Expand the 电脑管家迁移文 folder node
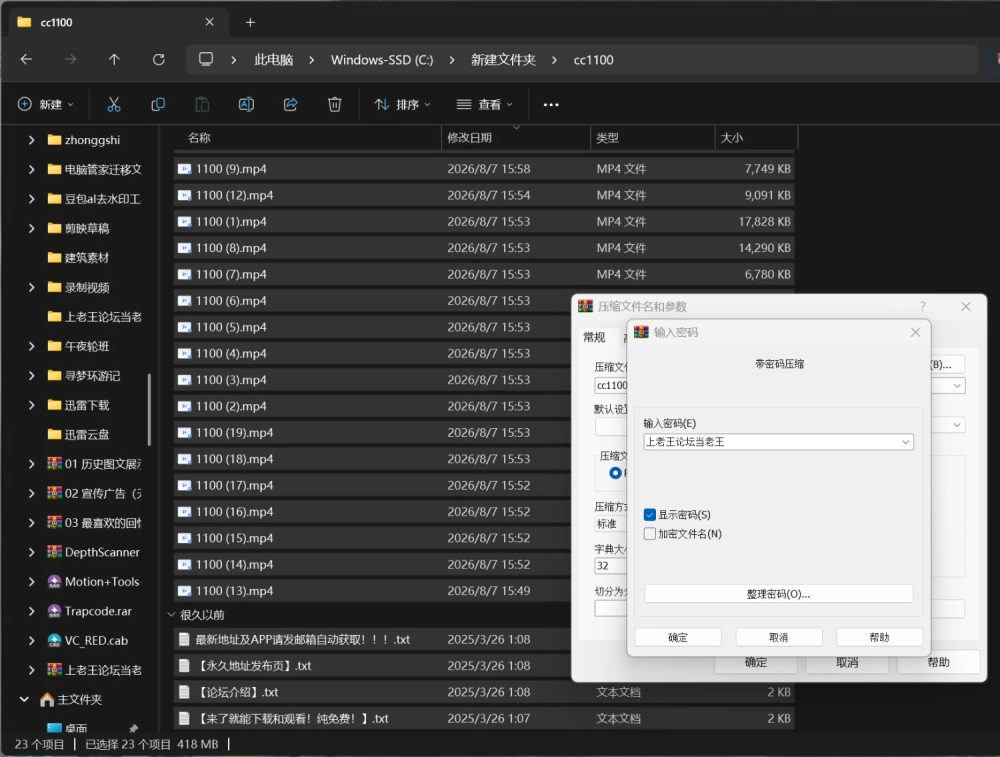Screen dimensions: 1000x757 point(31,169)
